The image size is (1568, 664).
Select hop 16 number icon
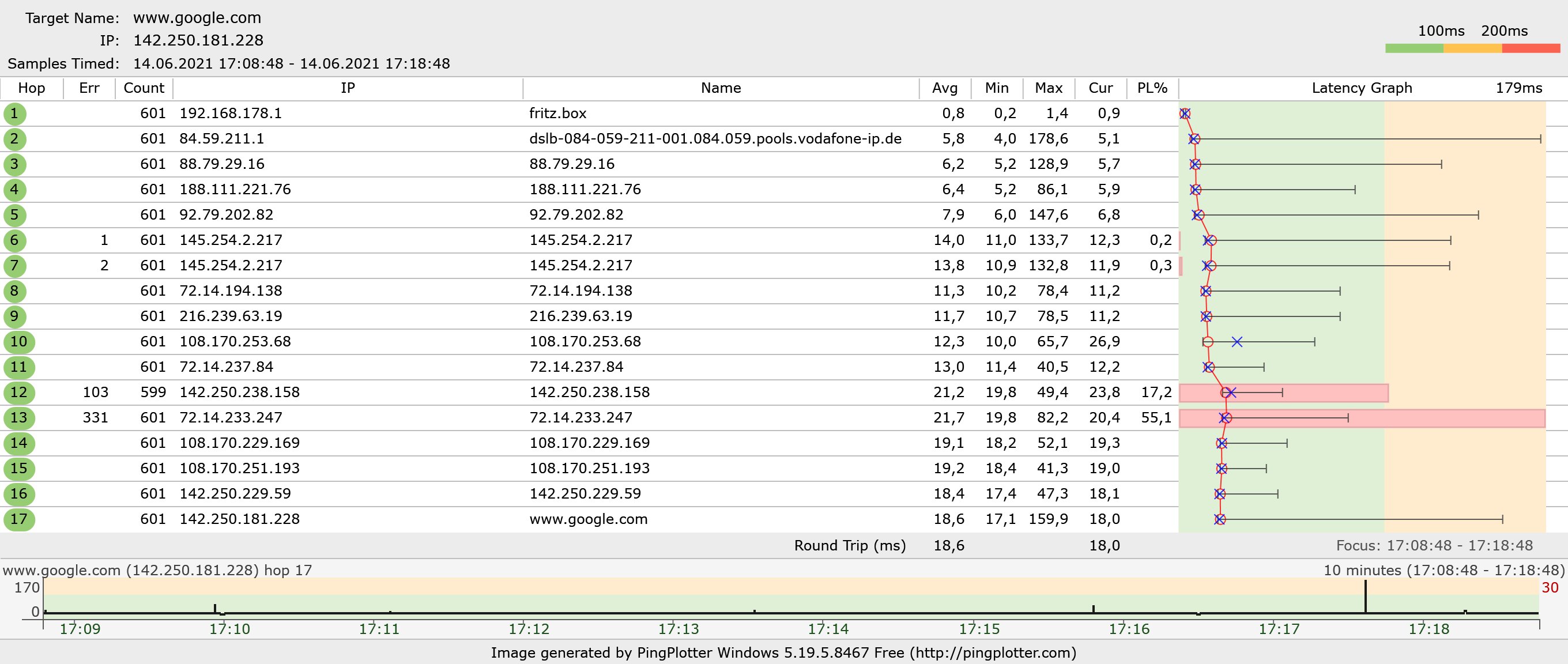[x=19, y=494]
